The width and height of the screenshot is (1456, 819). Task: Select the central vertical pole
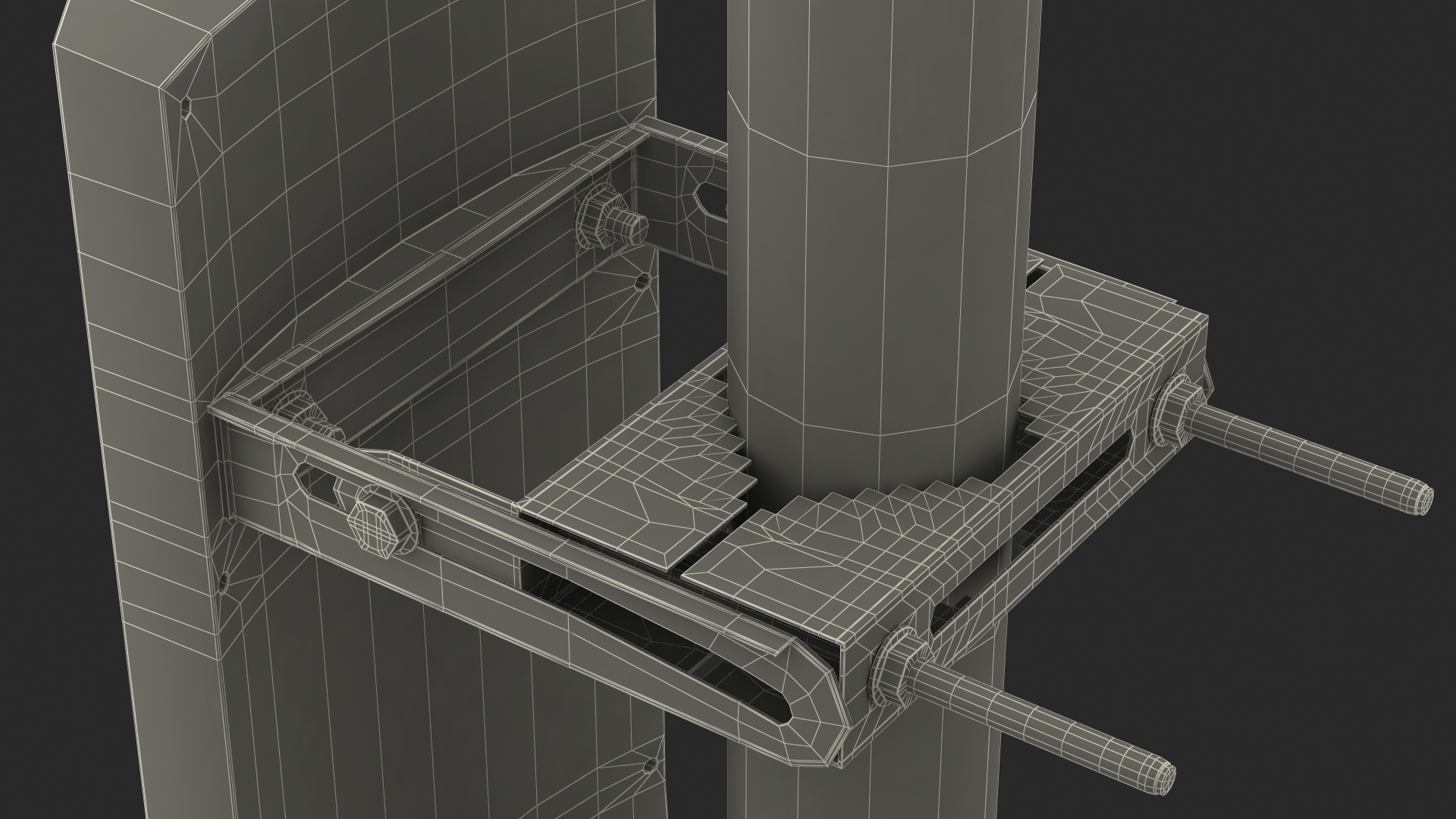click(880, 303)
